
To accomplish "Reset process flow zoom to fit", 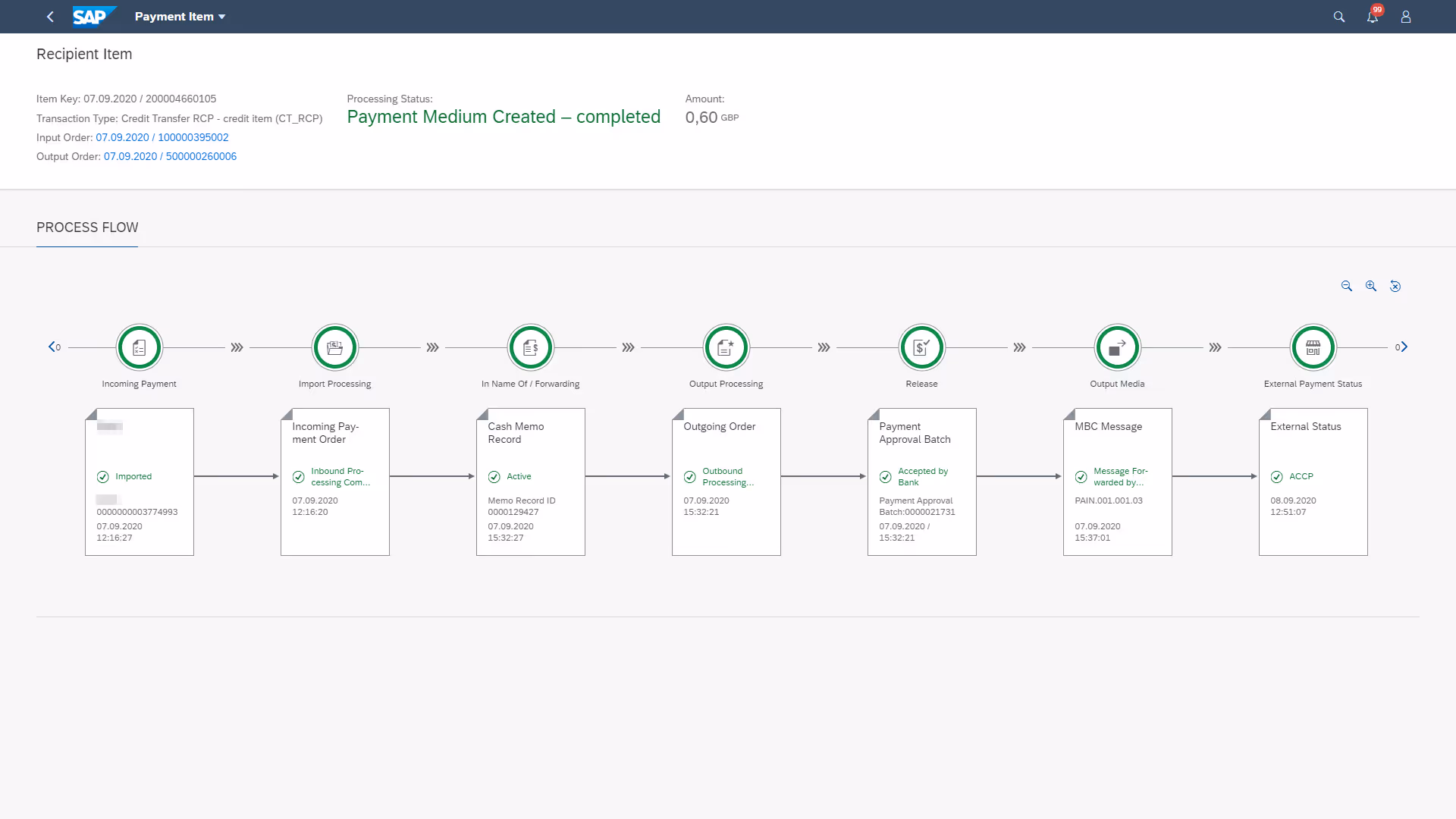I will (1395, 286).
